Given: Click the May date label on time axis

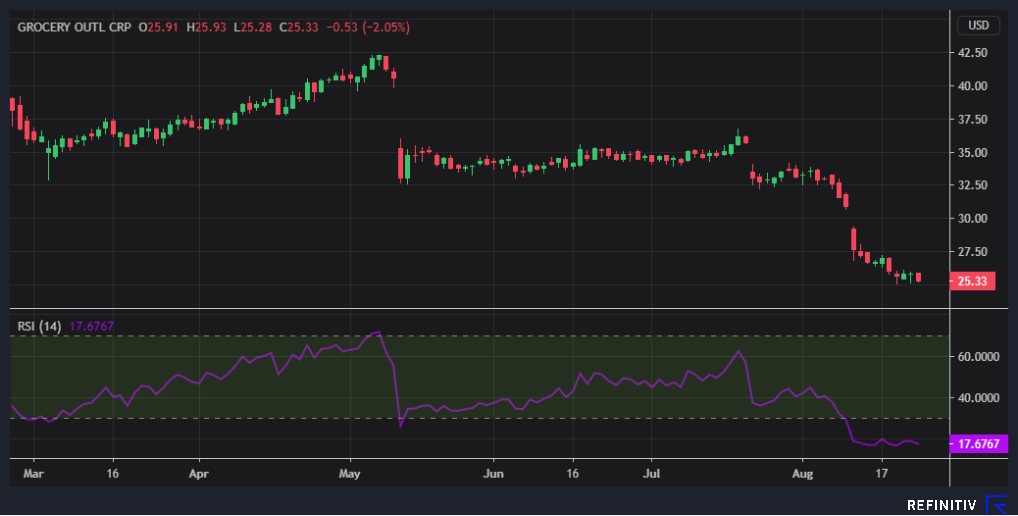Looking at the screenshot, I should click(349, 473).
